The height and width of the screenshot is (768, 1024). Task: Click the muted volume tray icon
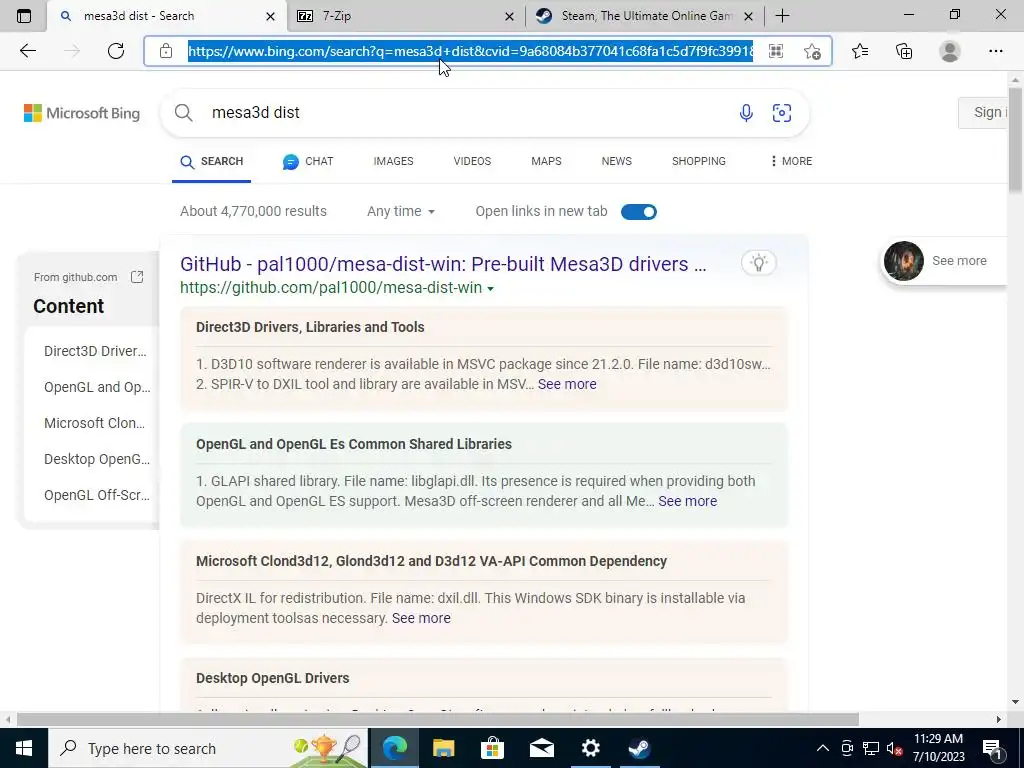tap(895, 748)
